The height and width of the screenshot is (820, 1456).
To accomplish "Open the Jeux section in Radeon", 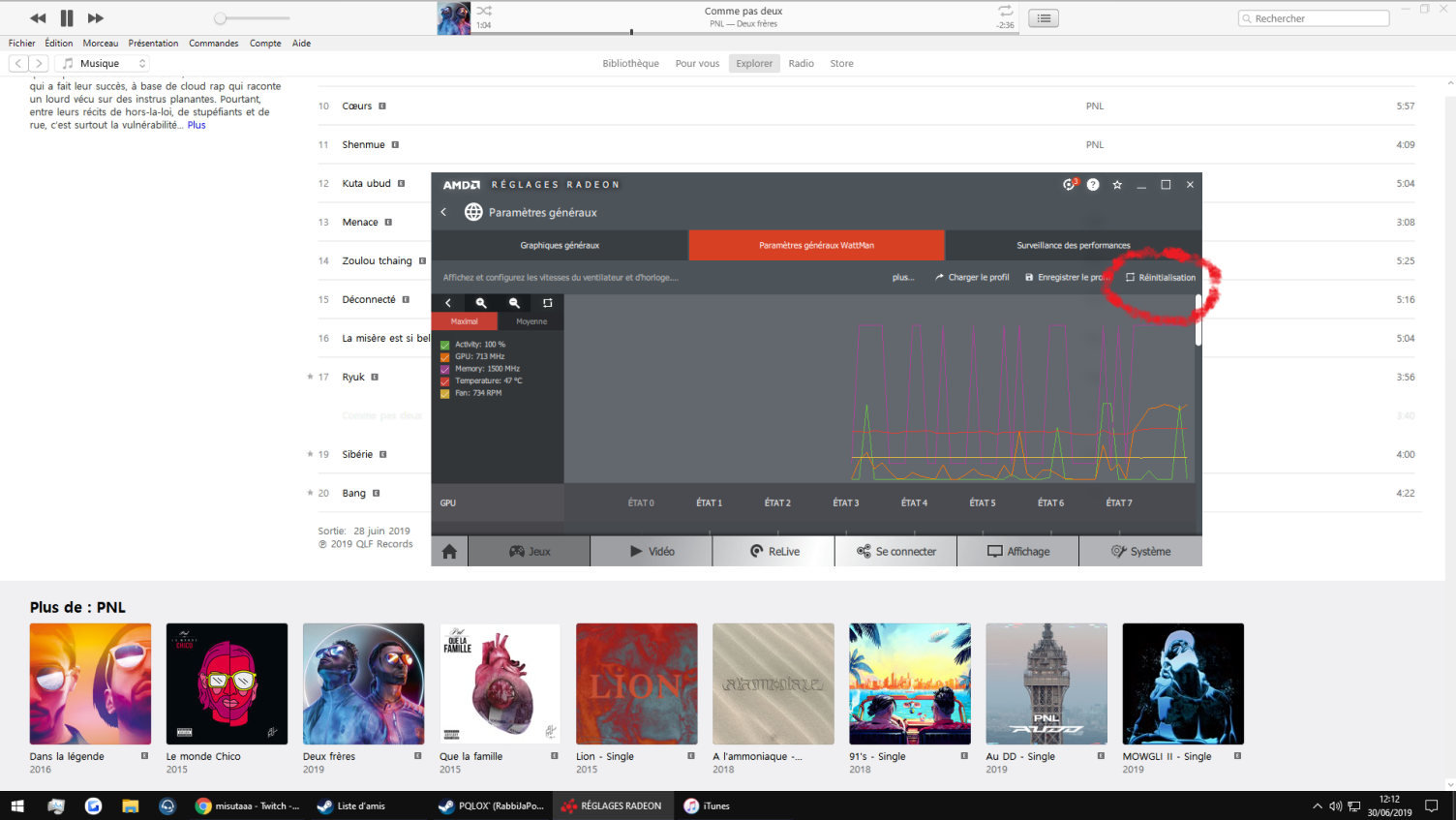I will click(x=530, y=552).
